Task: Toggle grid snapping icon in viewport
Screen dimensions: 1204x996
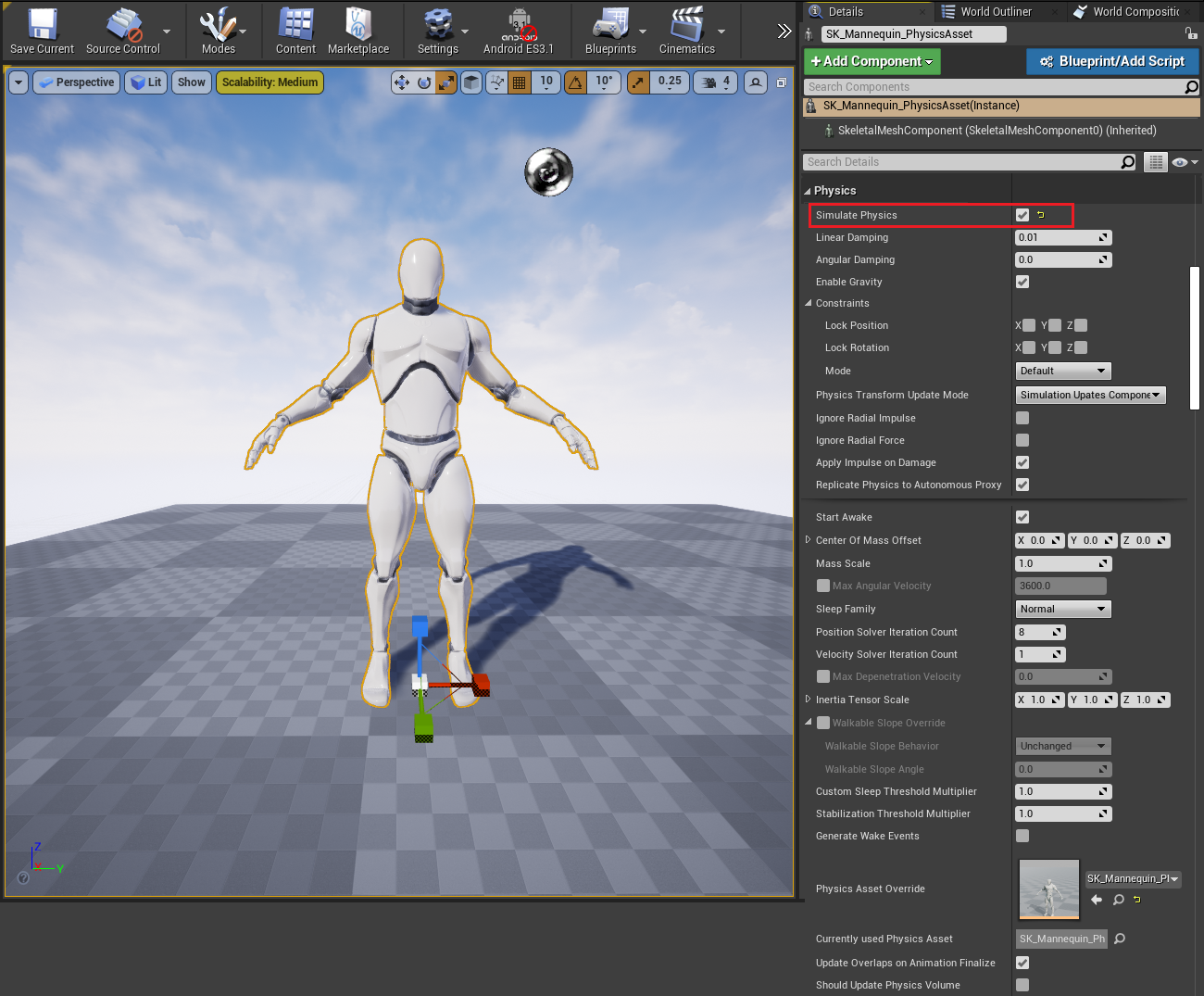Action: click(x=520, y=82)
